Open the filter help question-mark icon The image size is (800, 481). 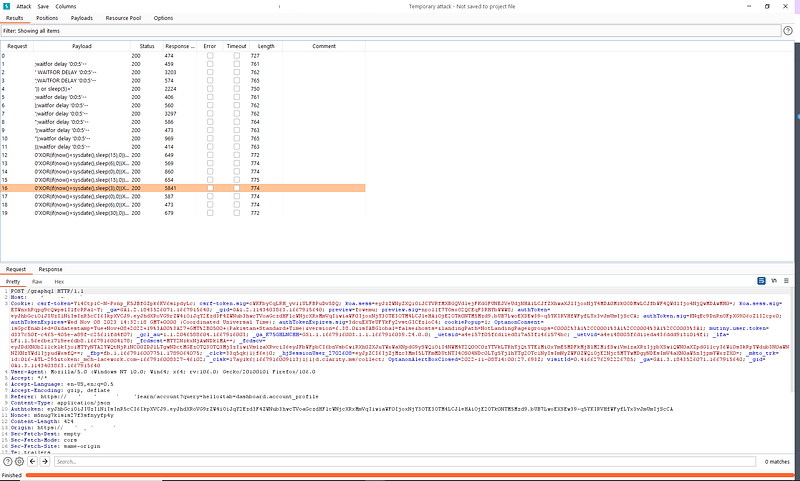coord(788,31)
